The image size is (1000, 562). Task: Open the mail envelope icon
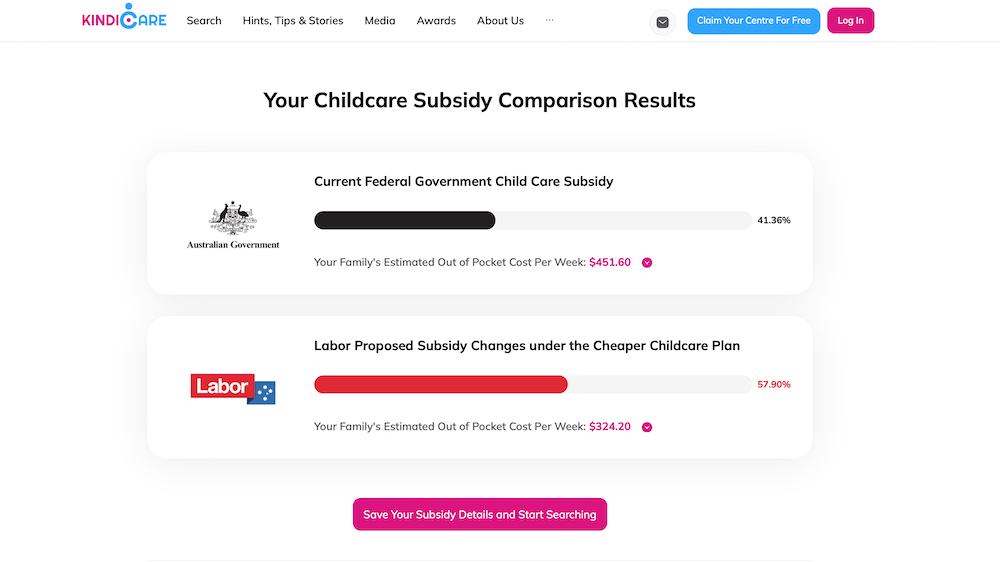pos(662,22)
